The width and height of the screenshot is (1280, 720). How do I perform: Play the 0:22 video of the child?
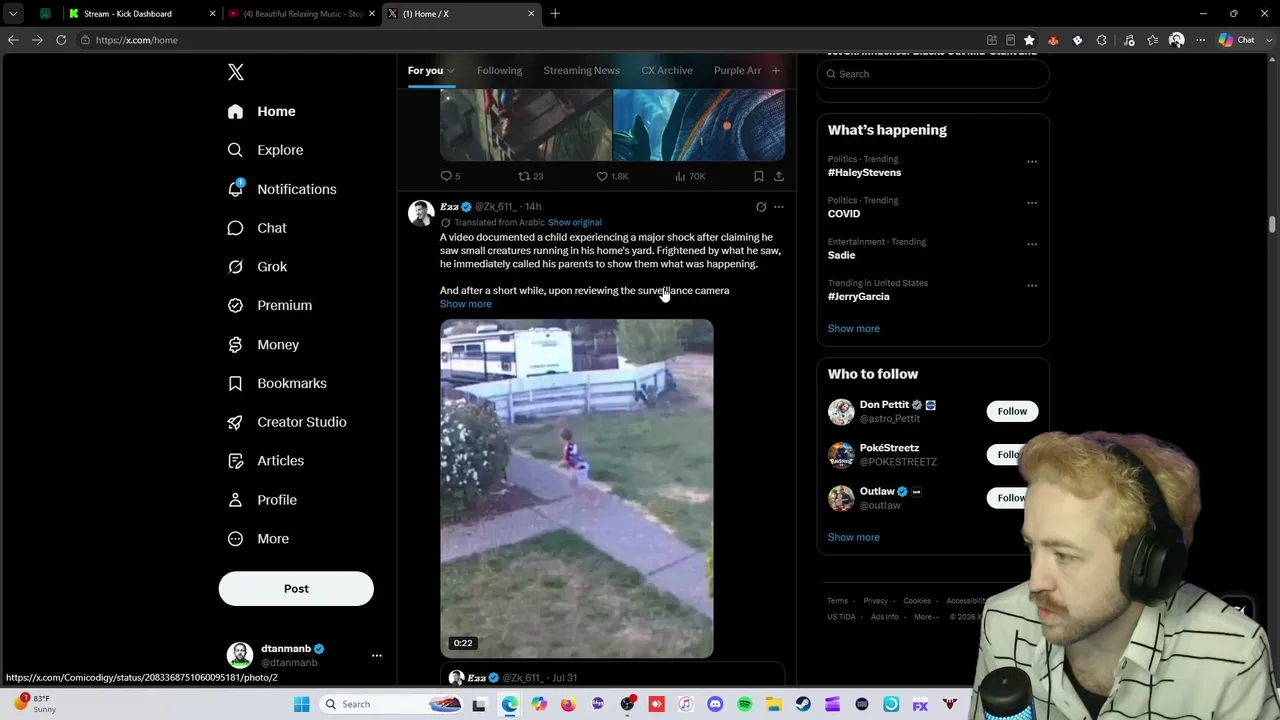(577, 489)
